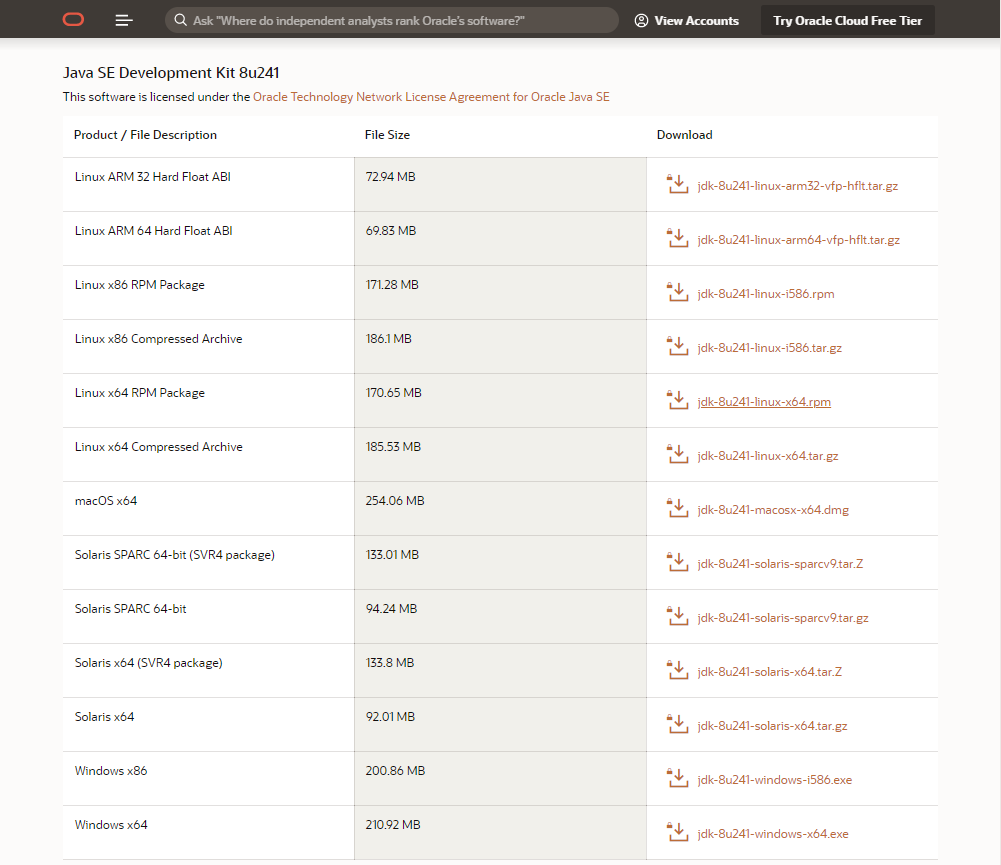The width and height of the screenshot is (1001, 865).
Task: Open the hamburger navigation menu
Action: pos(124,20)
